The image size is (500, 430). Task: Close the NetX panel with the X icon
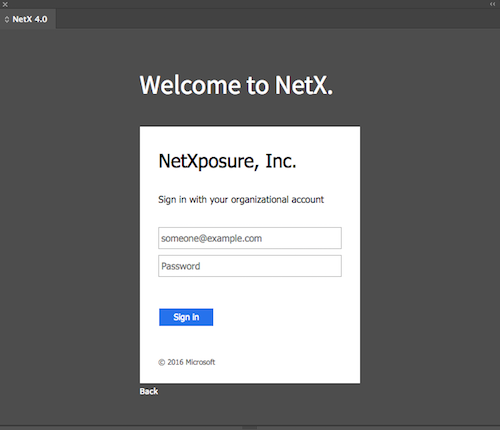(x=5, y=4)
